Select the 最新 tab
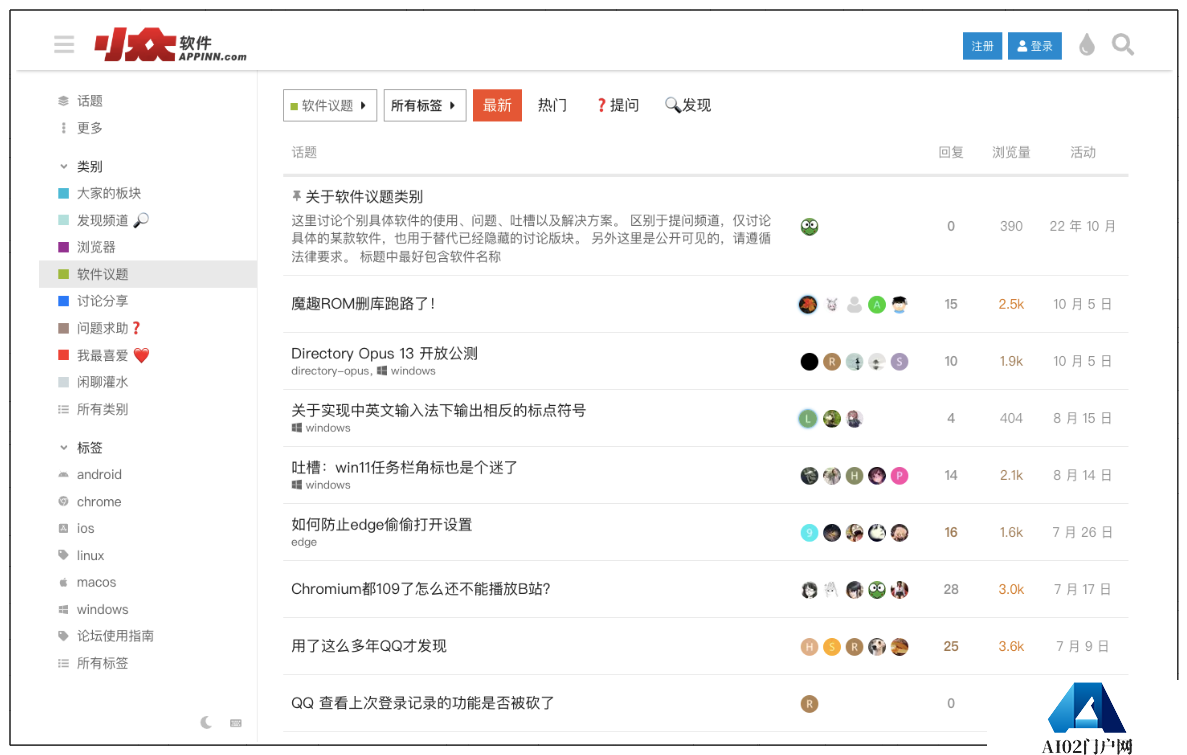The height and width of the screenshot is (755, 1187). pyautogui.click(x=497, y=105)
